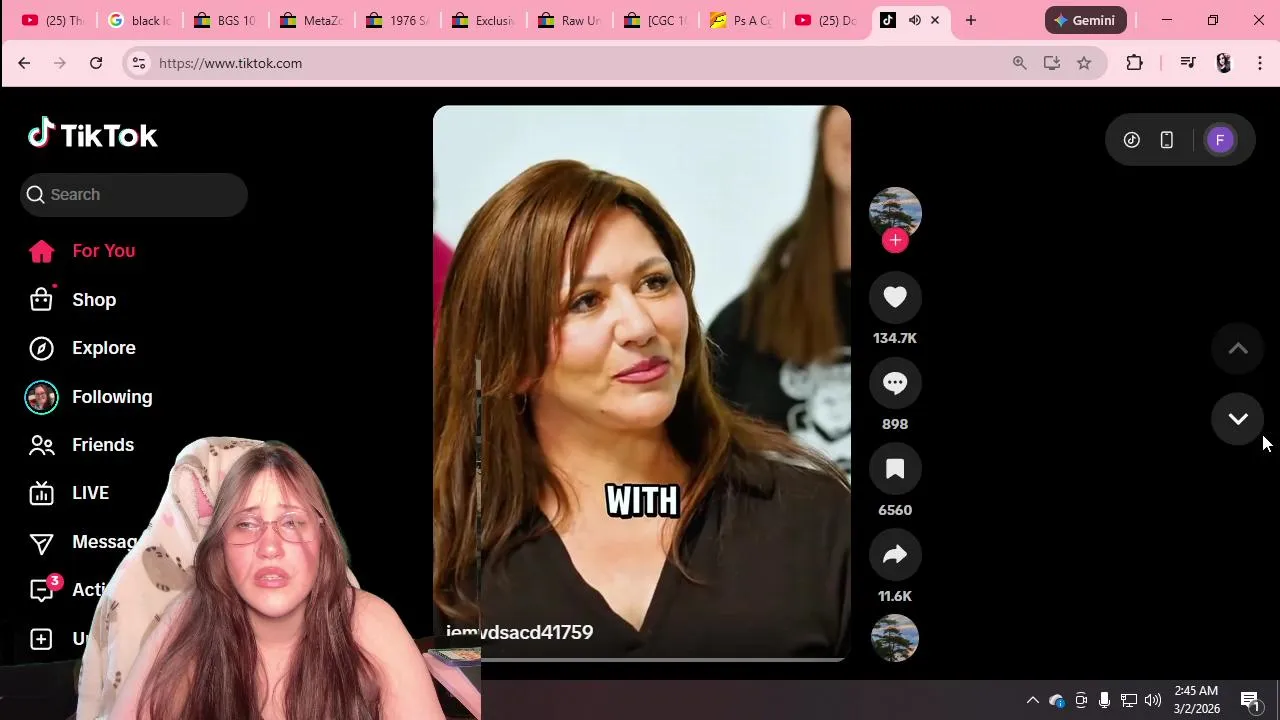Screen dimensions: 1280x720
Task: Click the Friends people icon
Action: coord(41,445)
